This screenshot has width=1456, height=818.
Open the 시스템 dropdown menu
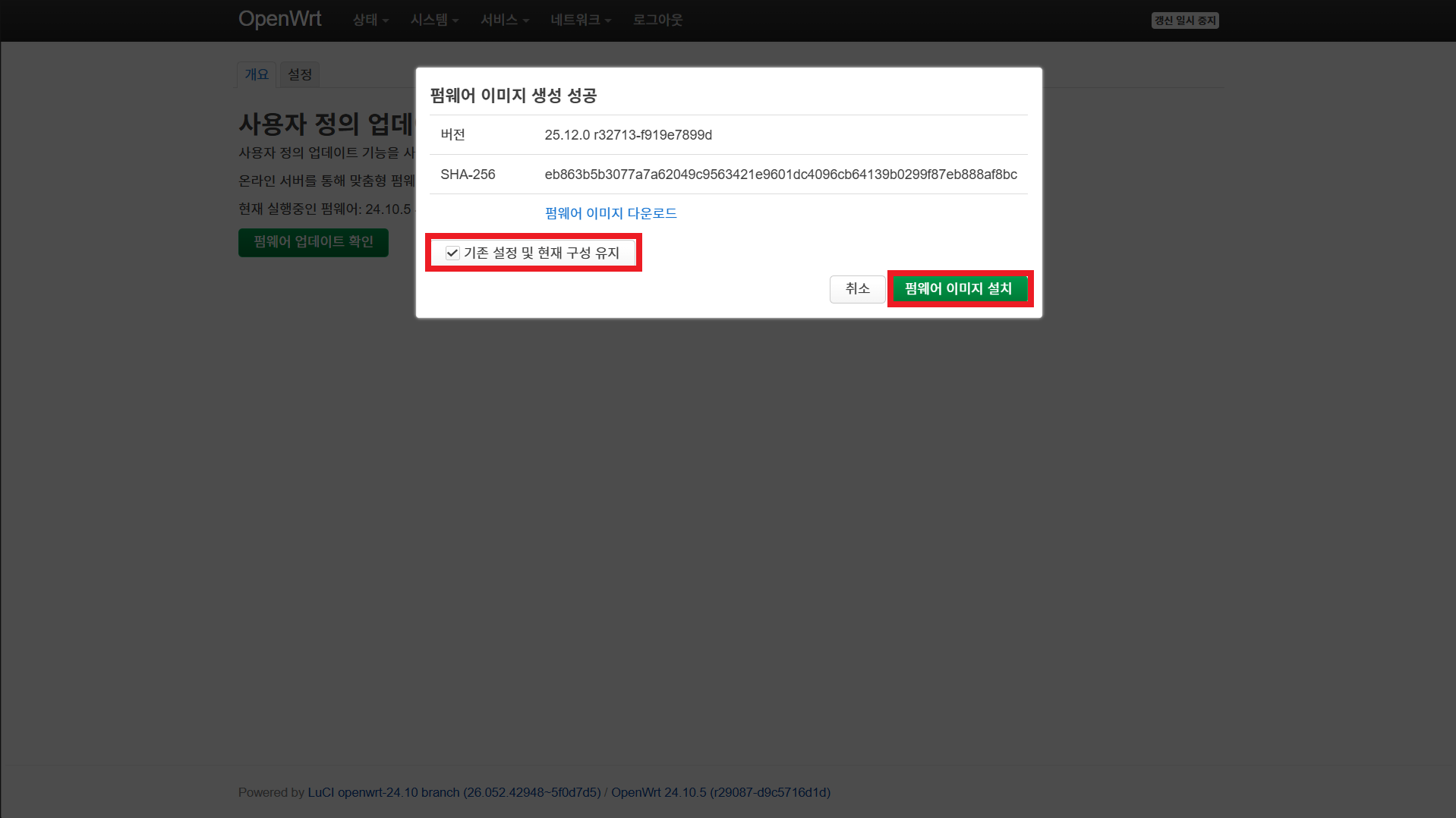(x=434, y=20)
